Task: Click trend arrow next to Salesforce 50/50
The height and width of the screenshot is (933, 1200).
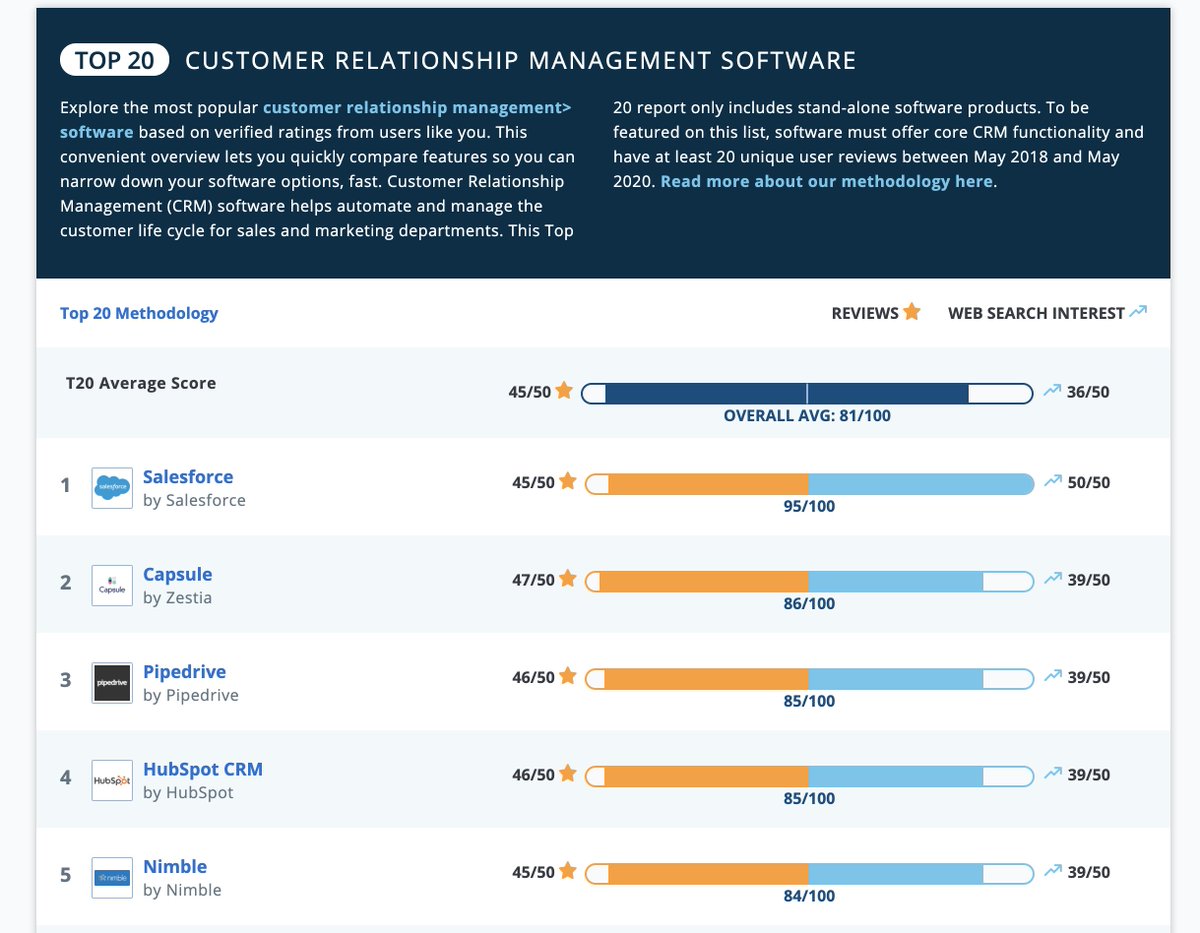Action: tap(1052, 481)
